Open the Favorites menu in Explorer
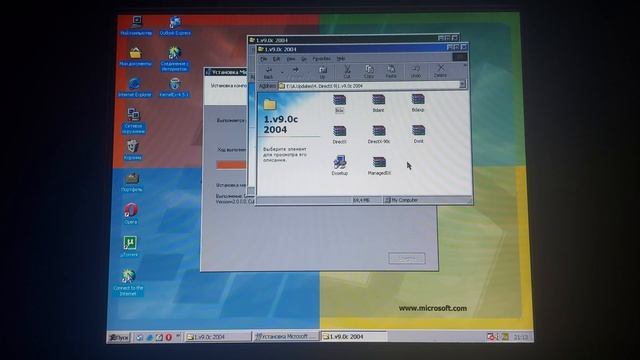The image size is (640, 360). (x=322, y=59)
